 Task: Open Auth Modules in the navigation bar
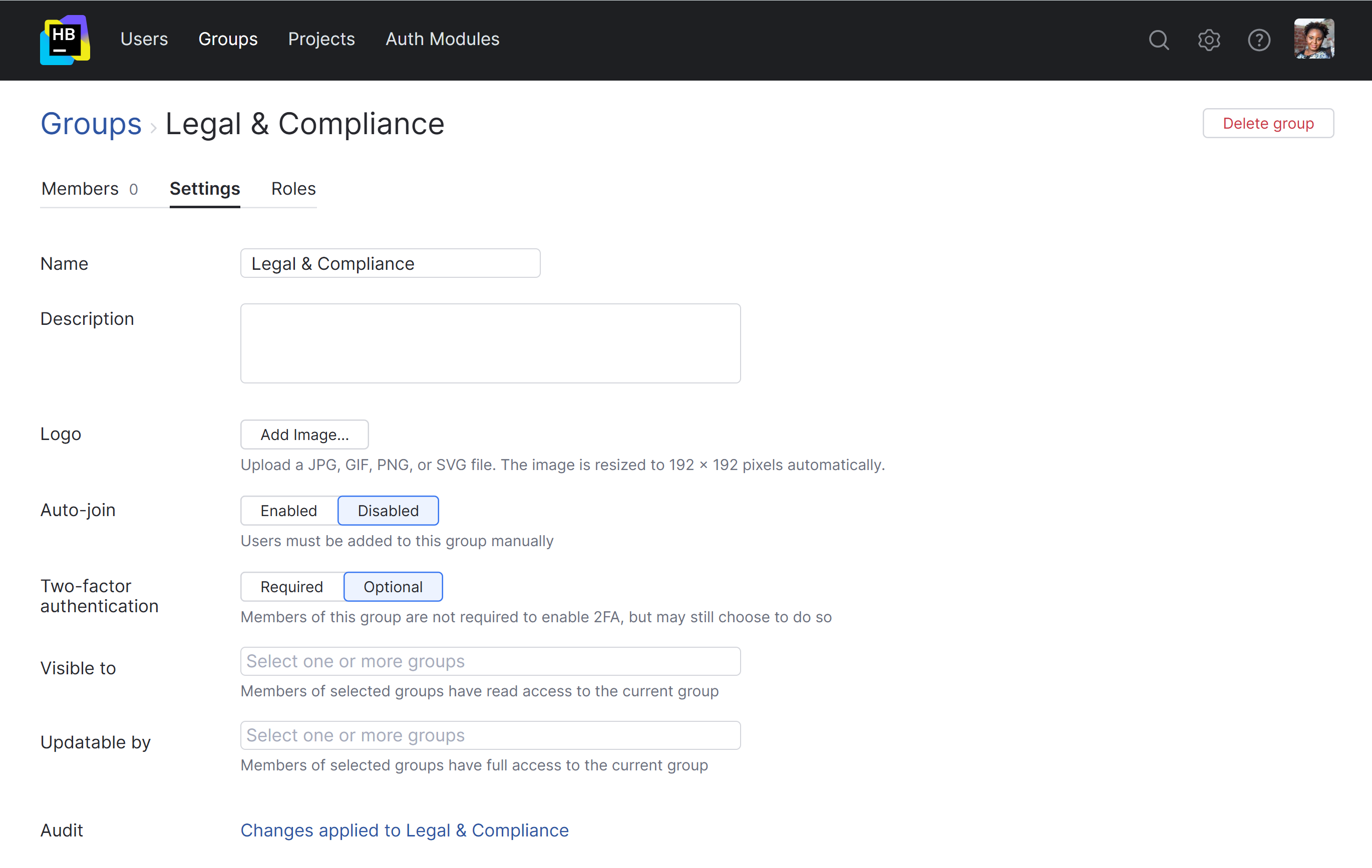pyautogui.click(x=442, y=39)
